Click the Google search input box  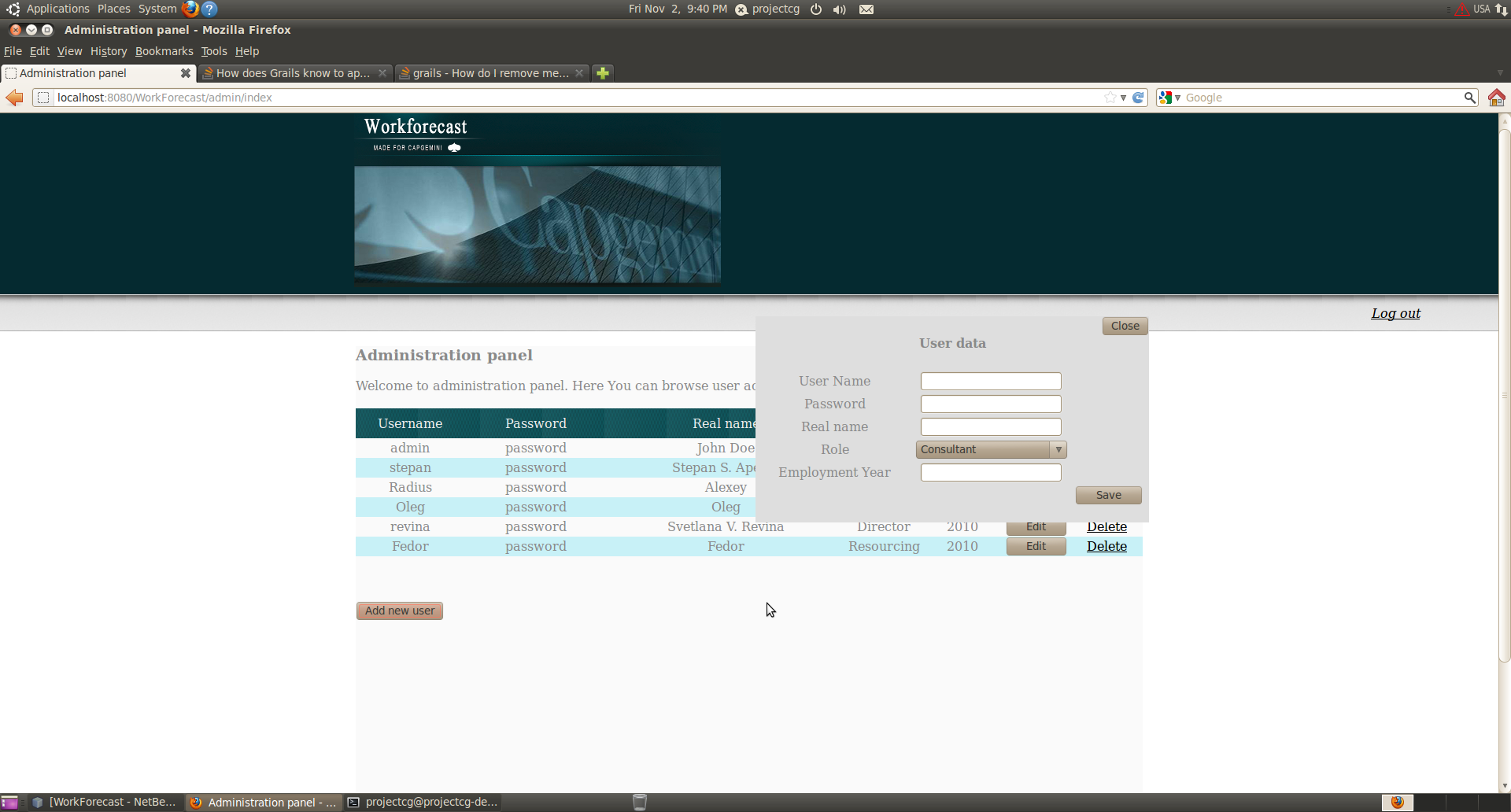click(x=1322, y=98)
